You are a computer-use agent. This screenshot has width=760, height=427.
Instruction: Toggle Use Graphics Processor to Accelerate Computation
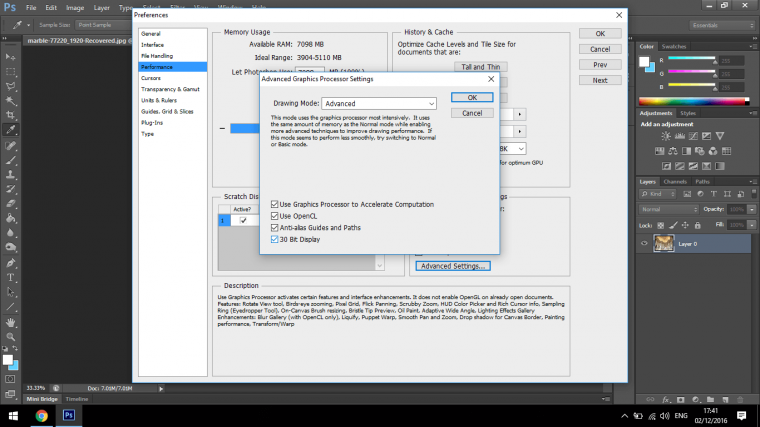(274, 204)
